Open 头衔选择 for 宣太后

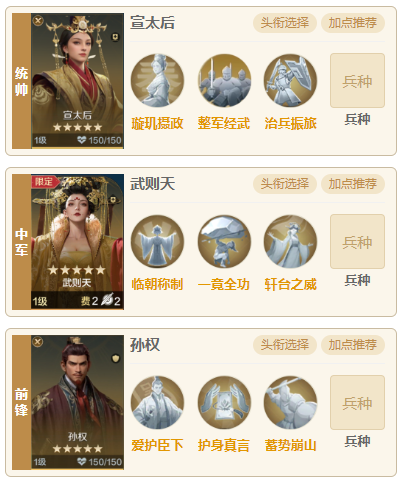[x=285, y=23]
